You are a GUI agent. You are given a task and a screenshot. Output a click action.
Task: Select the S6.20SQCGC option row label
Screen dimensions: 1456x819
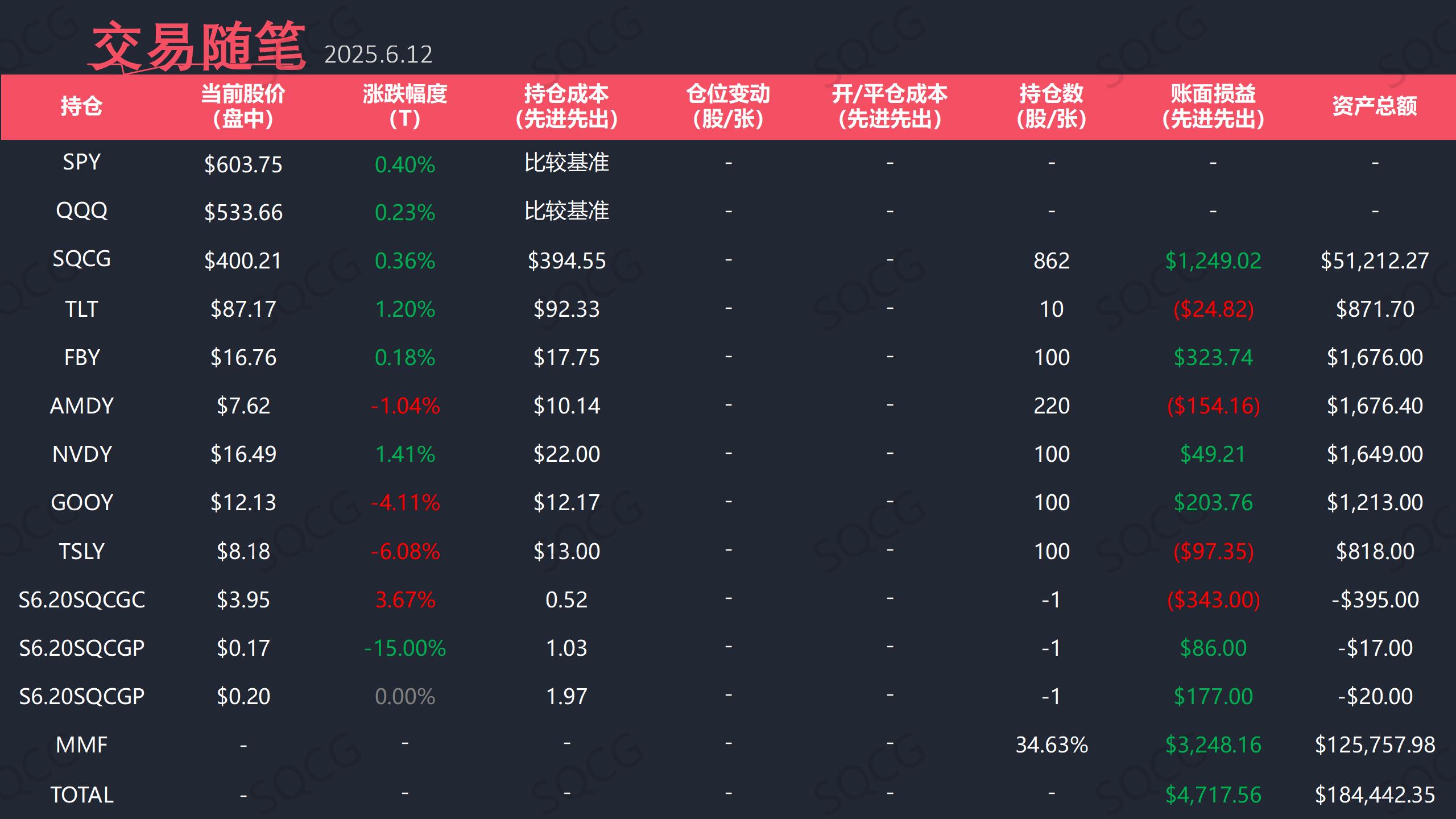(x=81, y=600)
